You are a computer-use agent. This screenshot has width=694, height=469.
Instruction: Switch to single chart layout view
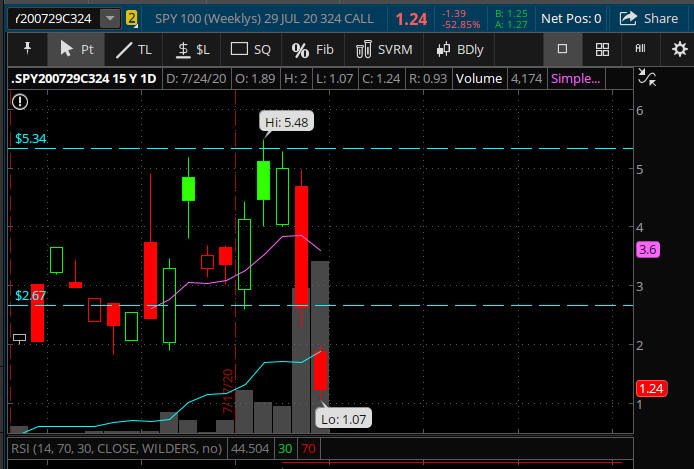point(563,49)
